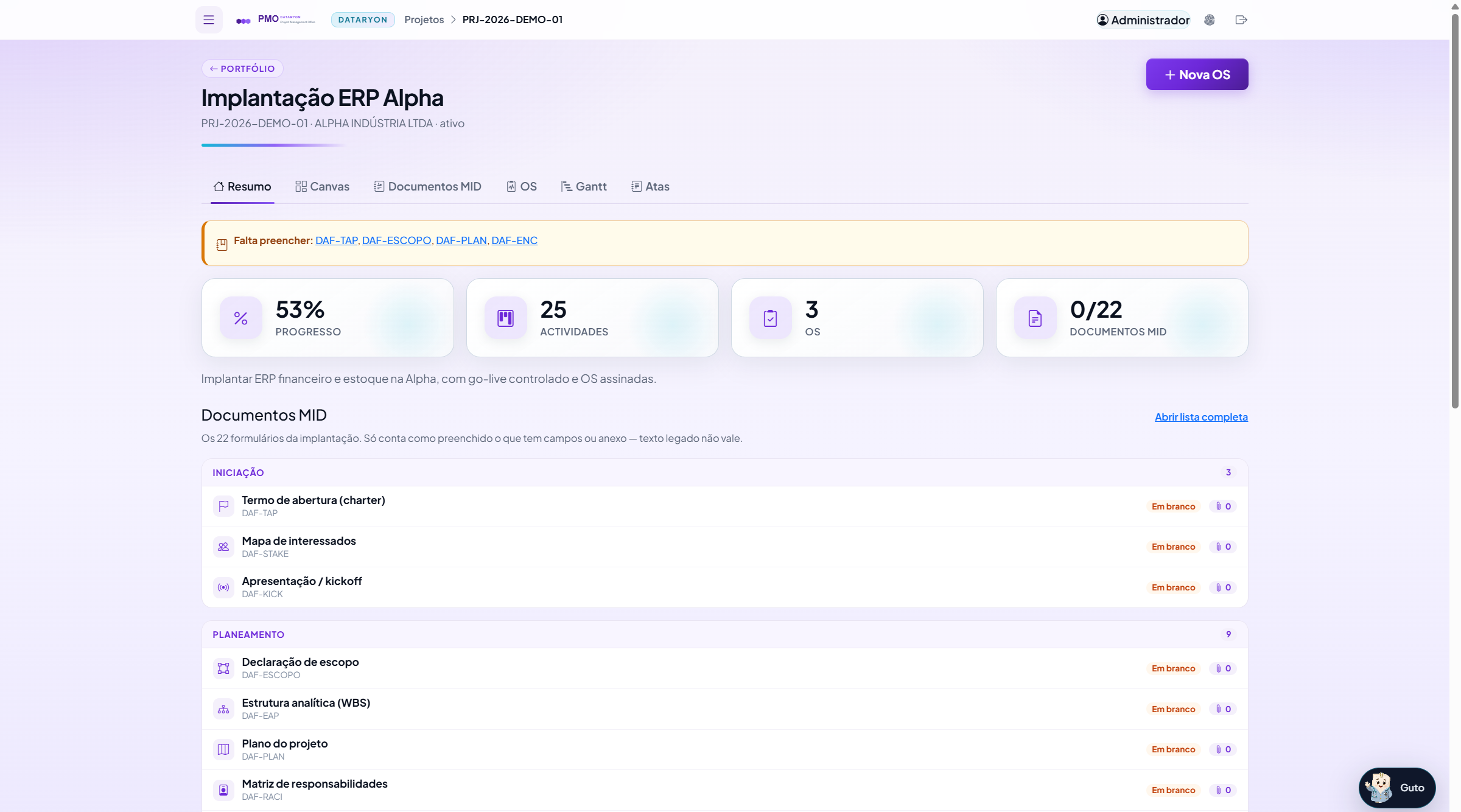This screenshot has height=812, width=1461.
Task: Go back to Portfólio
Action: (242, 68)
